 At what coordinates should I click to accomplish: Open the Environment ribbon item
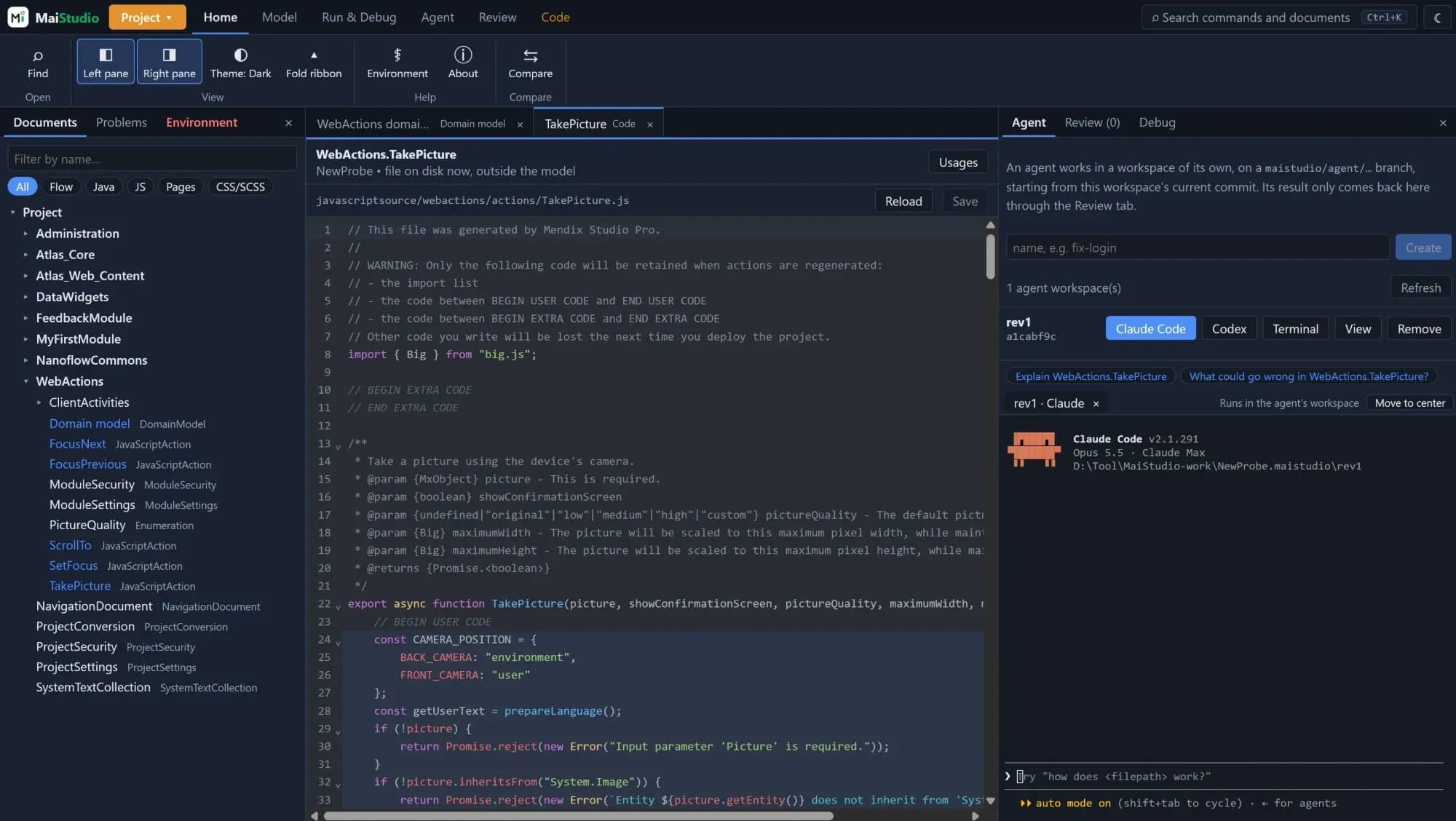pyautogui.click(x=397, y=63)
